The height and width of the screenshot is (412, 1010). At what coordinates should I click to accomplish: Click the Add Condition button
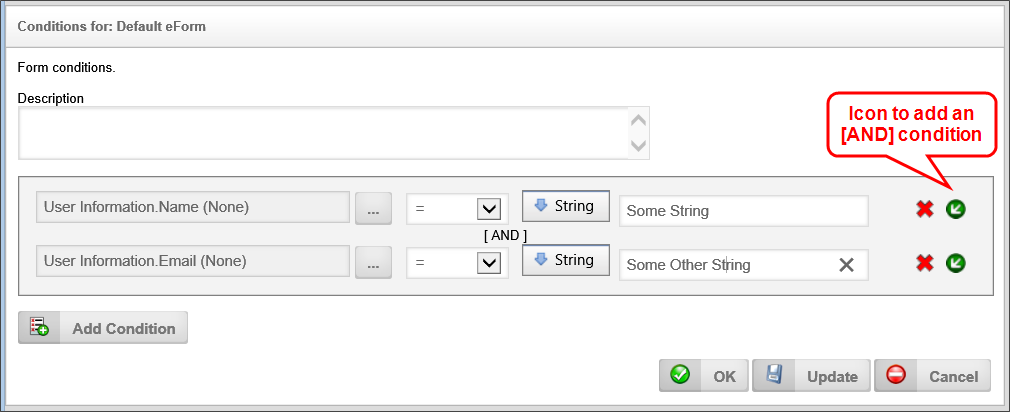(103, 328)
